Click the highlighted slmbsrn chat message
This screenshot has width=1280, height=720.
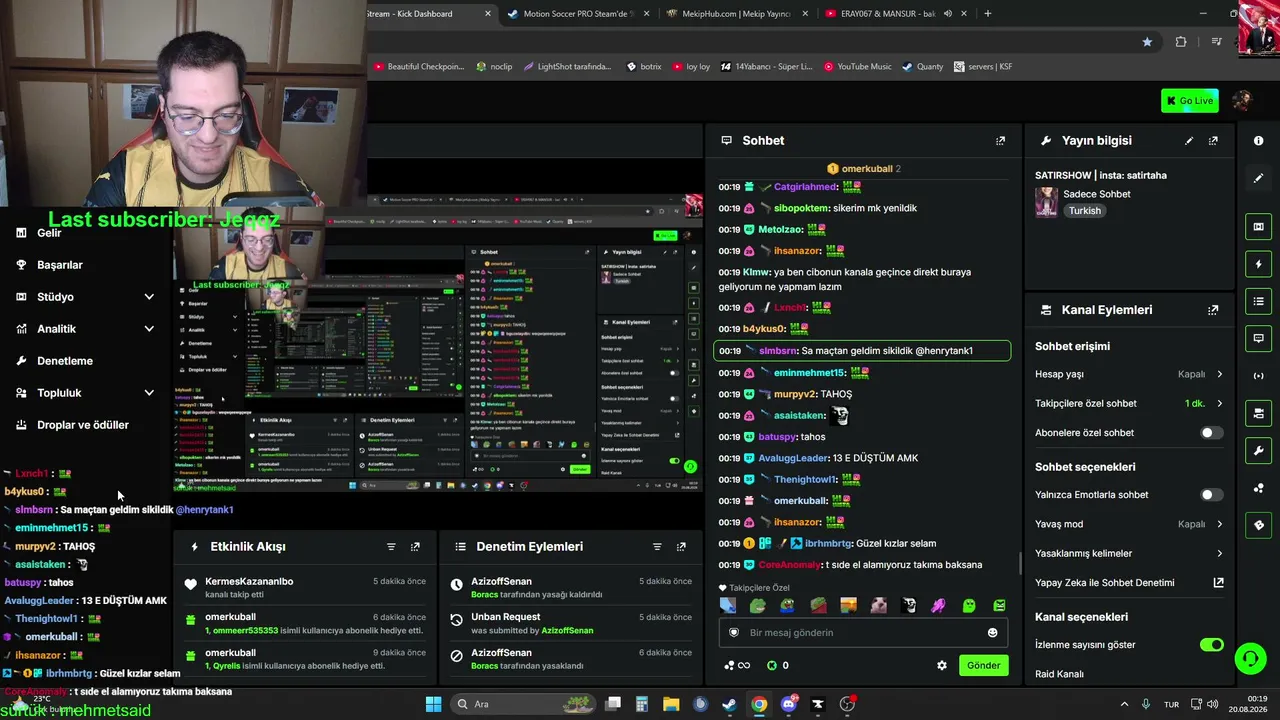(x=862, y=351)
